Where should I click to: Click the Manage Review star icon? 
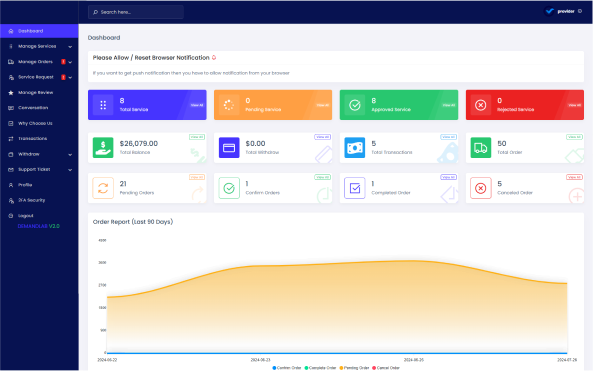click(x=11, y=93)
